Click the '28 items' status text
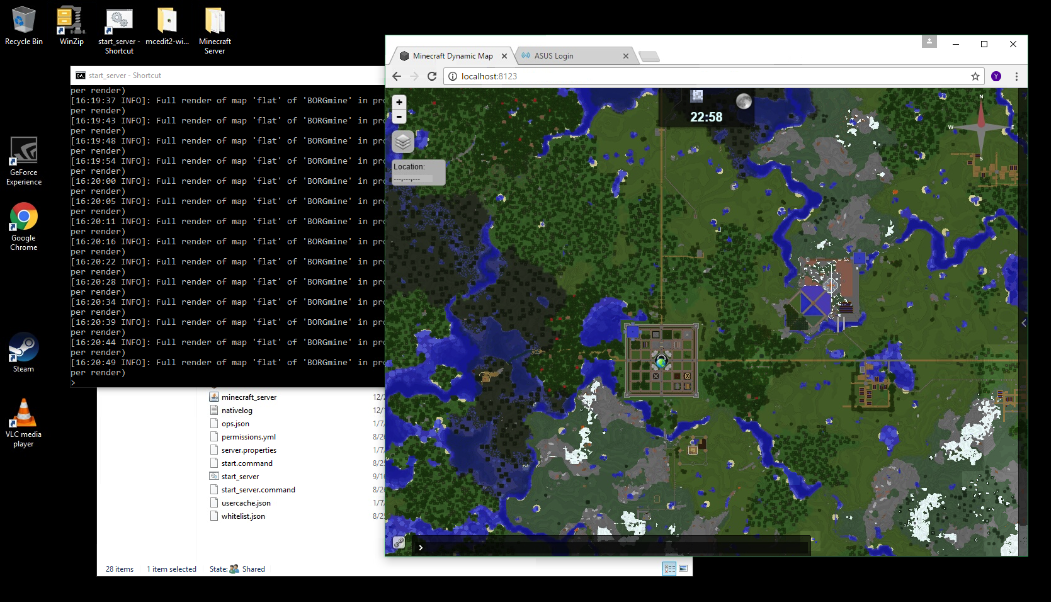 [119, 569]
